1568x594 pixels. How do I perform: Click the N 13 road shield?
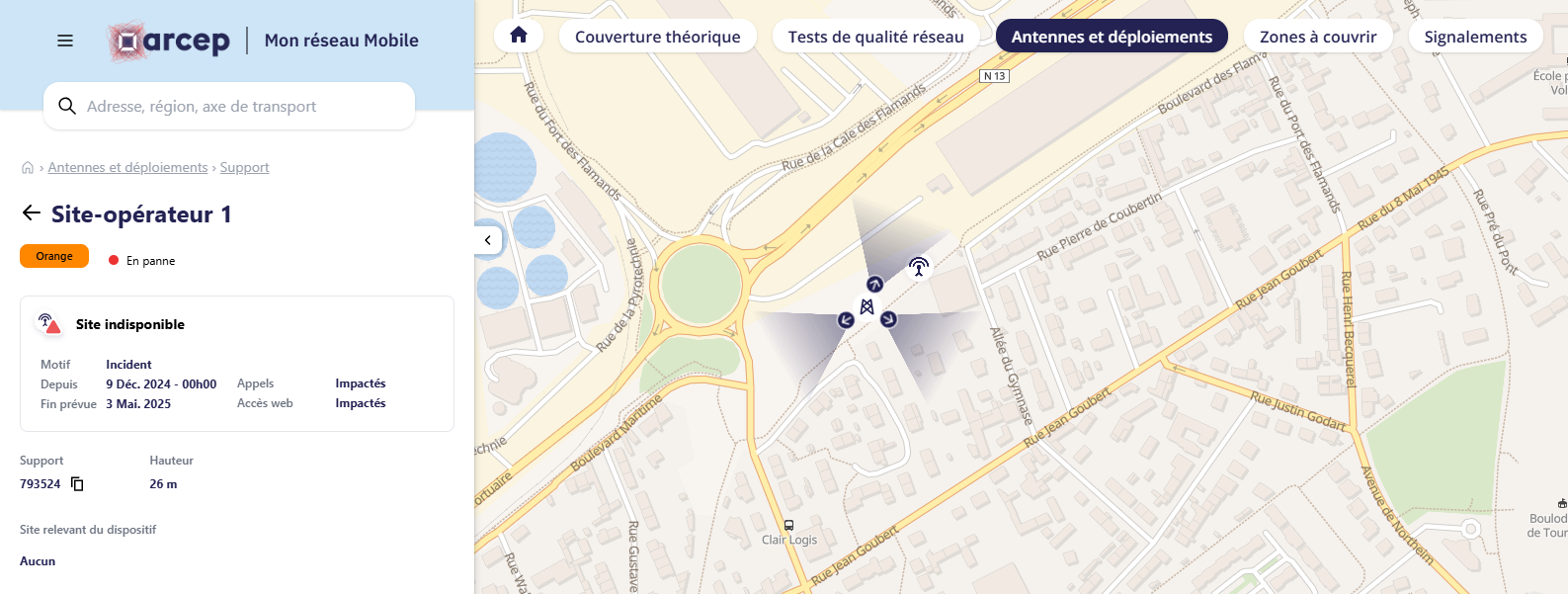coord(995,76)
